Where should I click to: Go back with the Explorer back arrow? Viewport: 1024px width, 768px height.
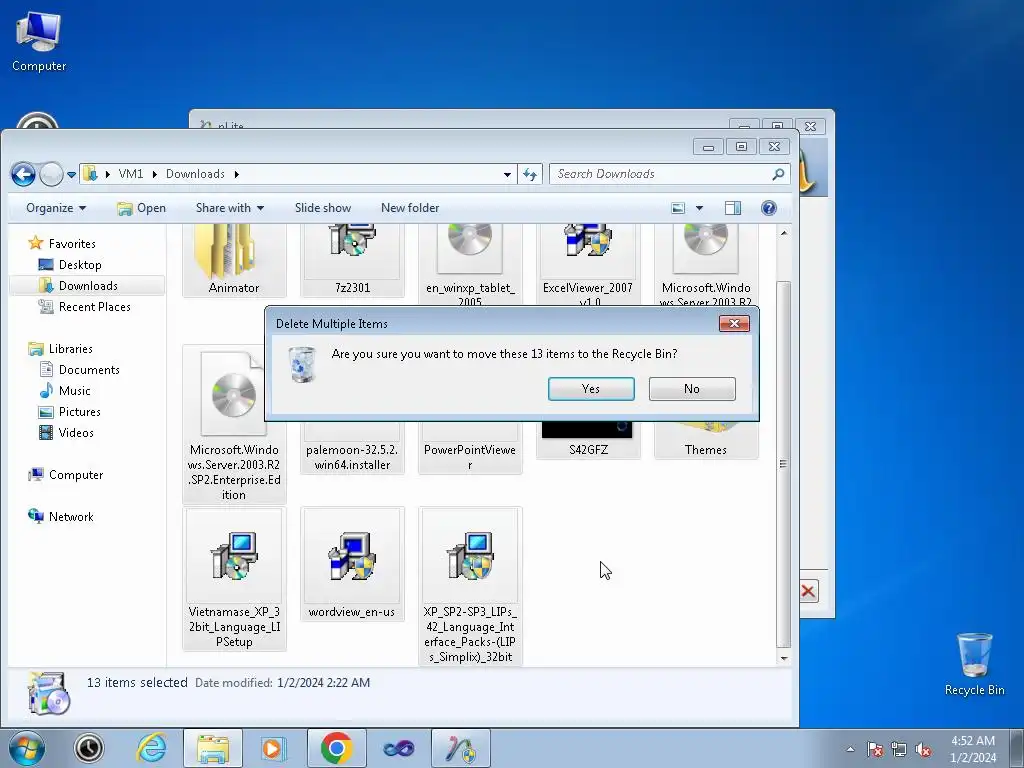coord(24,174)
